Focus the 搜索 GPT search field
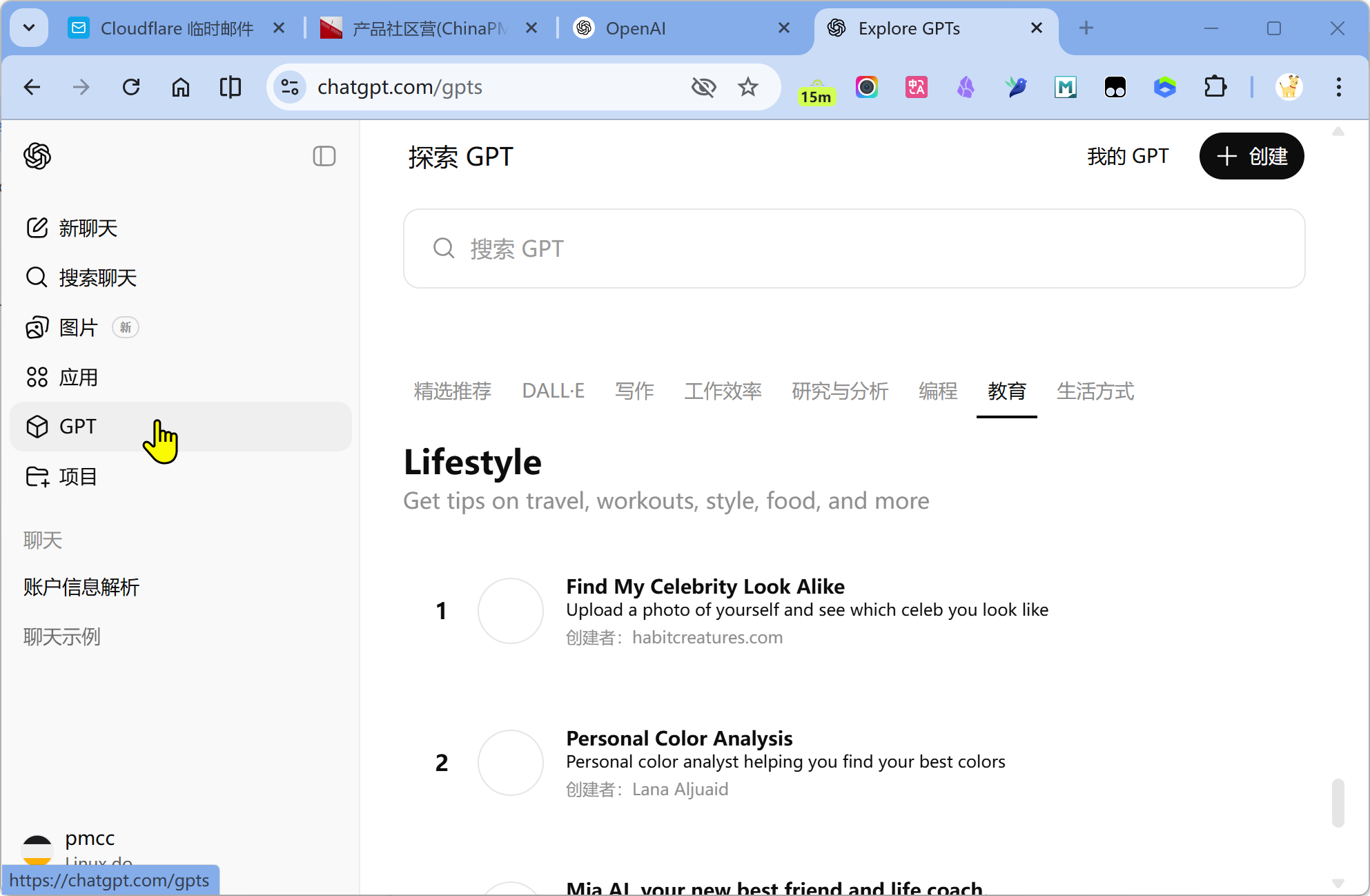The height and width of the screenshot is (896, 1370). click(x=854, y=249)
